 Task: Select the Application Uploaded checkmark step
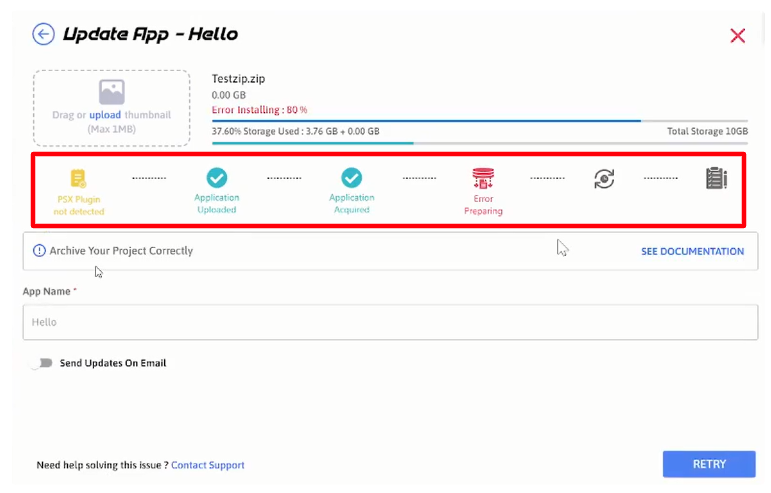coord(216,178)
